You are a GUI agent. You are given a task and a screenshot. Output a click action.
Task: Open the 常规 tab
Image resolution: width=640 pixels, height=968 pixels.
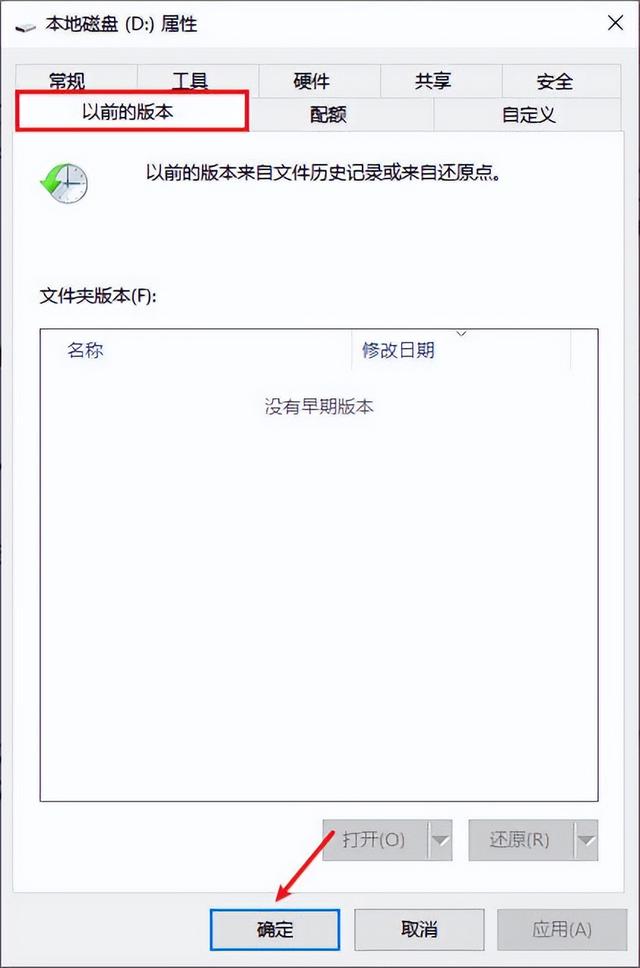67,80
